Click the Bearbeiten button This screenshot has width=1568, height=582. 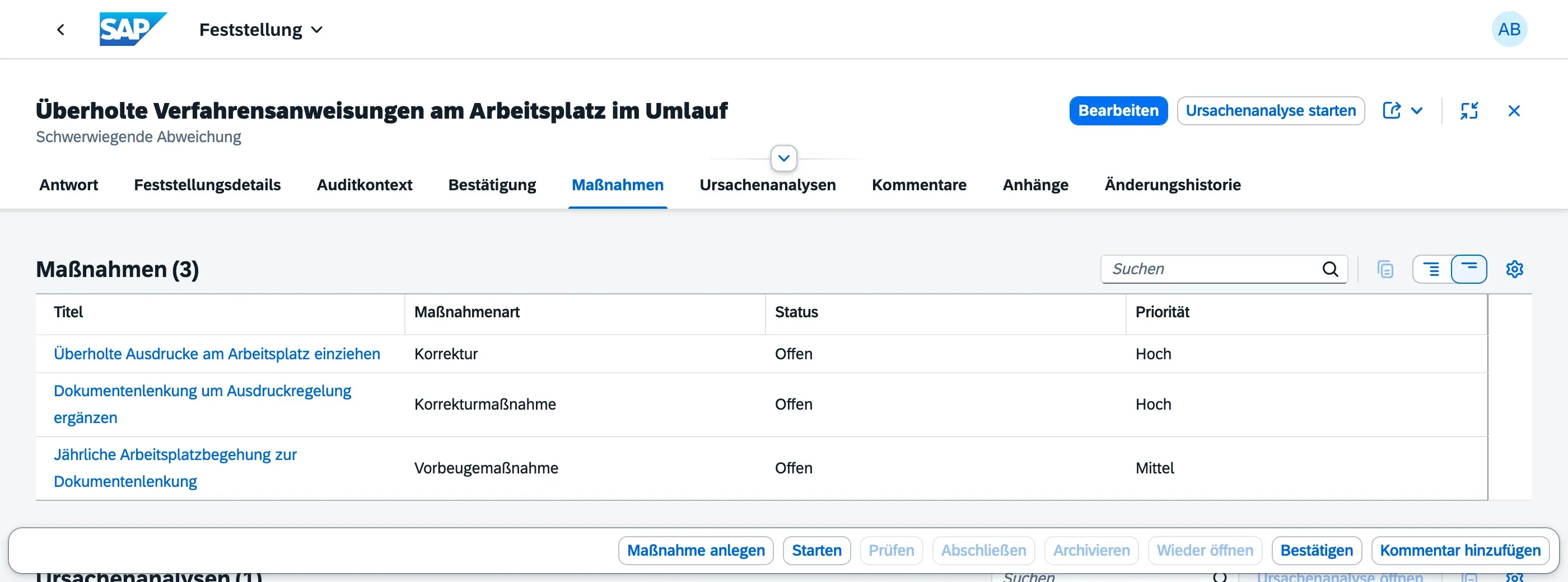(x=1118, y=111)
